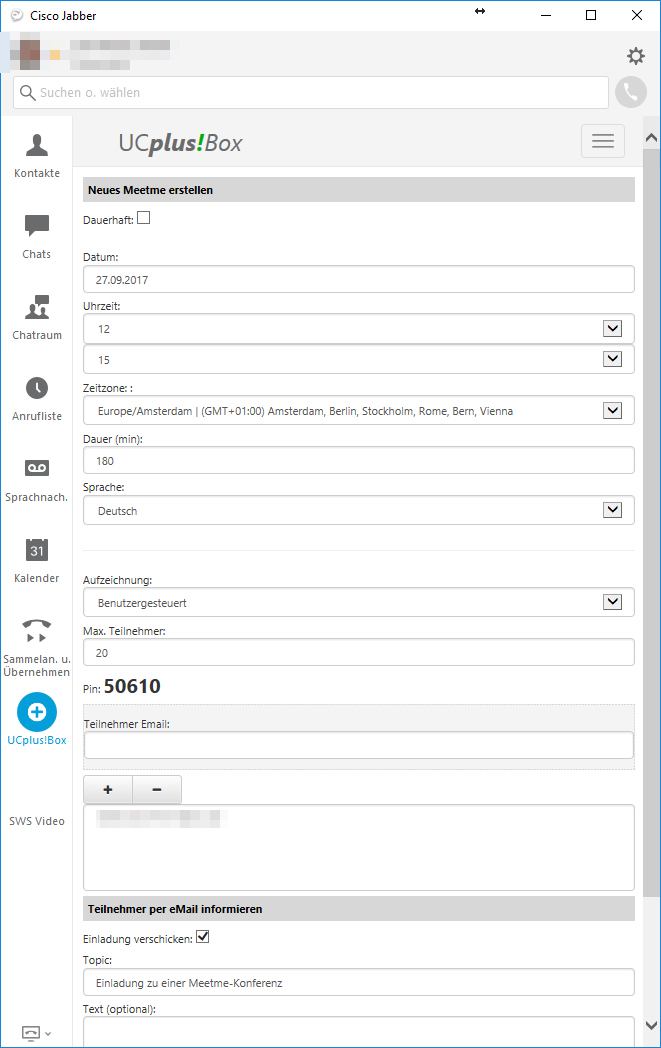
Task: Open Sprachnachrichten voicemail icon
Action: (x=37, y=479)
